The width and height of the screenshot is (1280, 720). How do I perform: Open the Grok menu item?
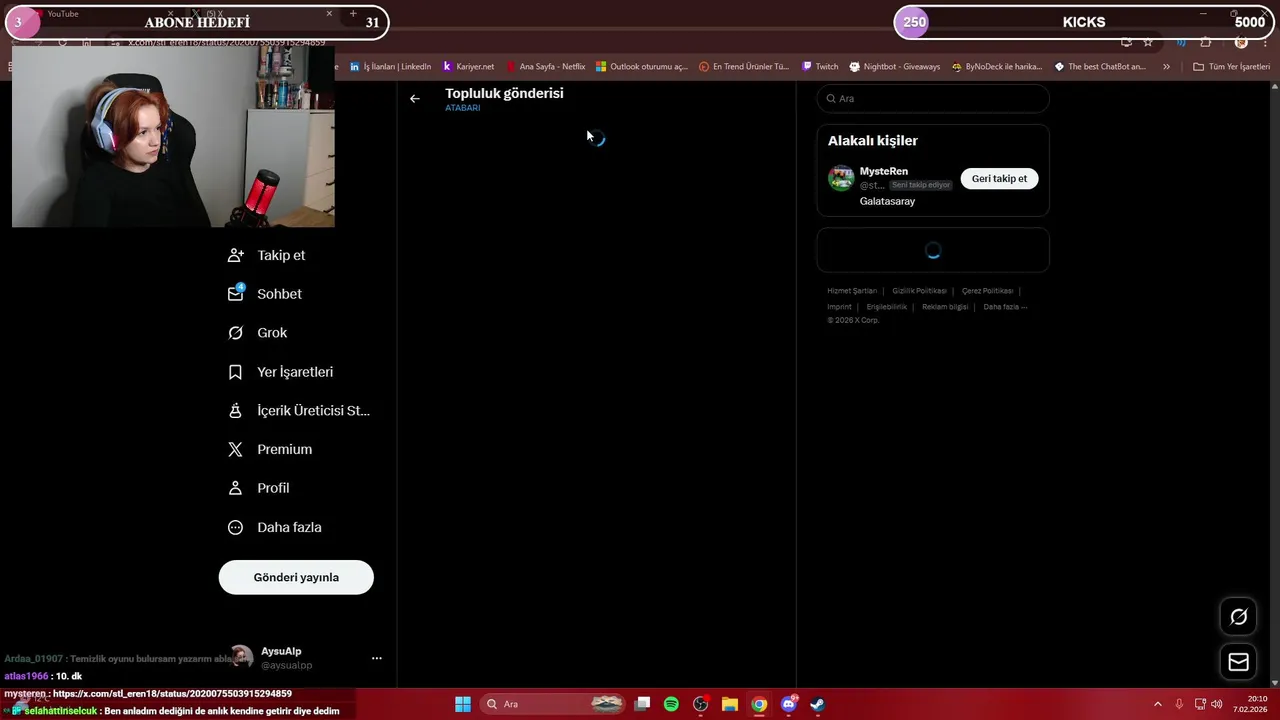pos(258,333)
